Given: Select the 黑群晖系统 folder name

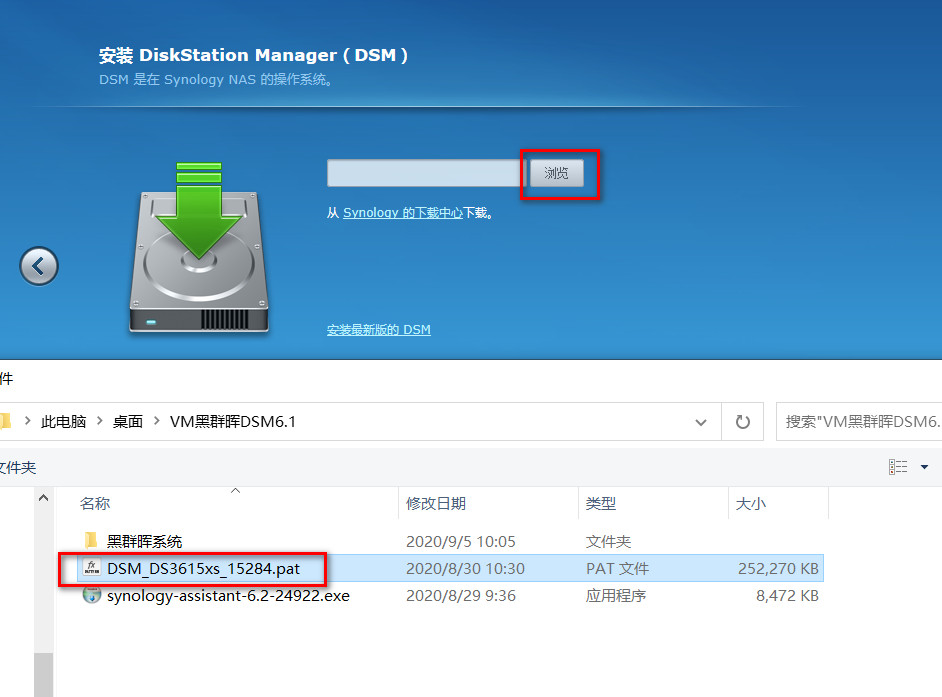Looking at the screenshot, I should tap(145, 541).
